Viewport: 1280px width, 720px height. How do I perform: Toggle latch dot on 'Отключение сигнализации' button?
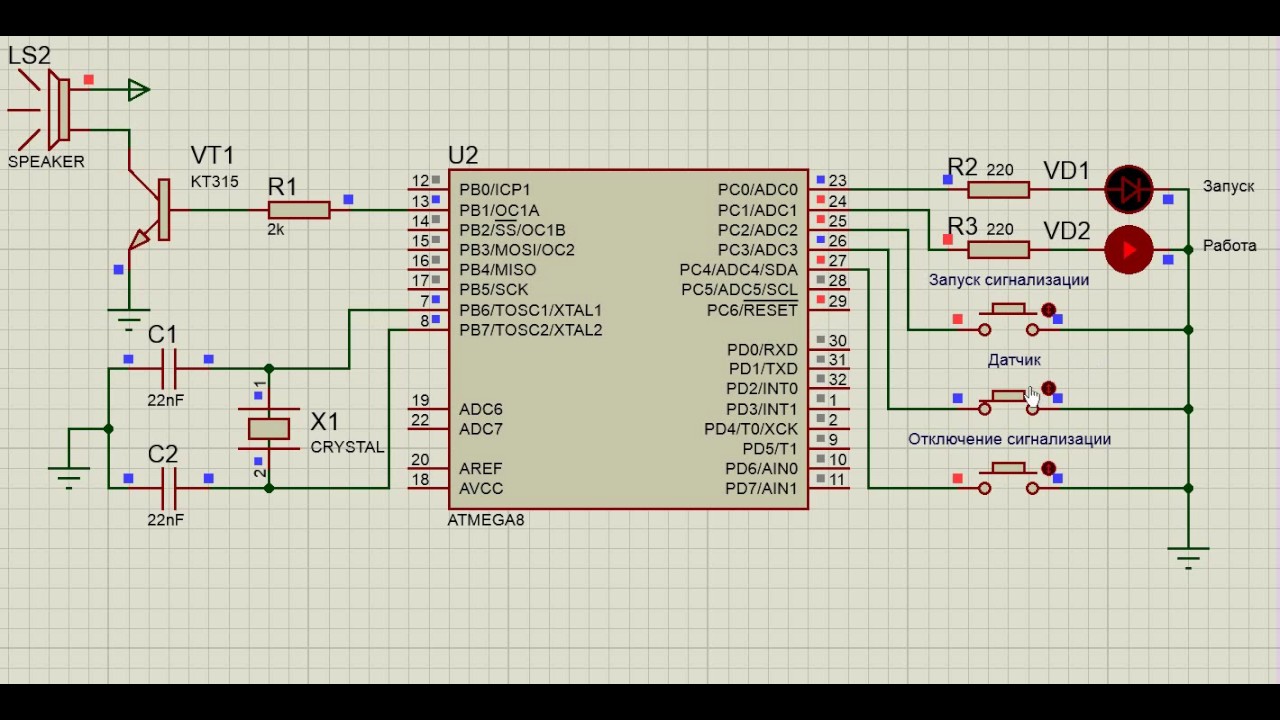[x=1048, y=468]
